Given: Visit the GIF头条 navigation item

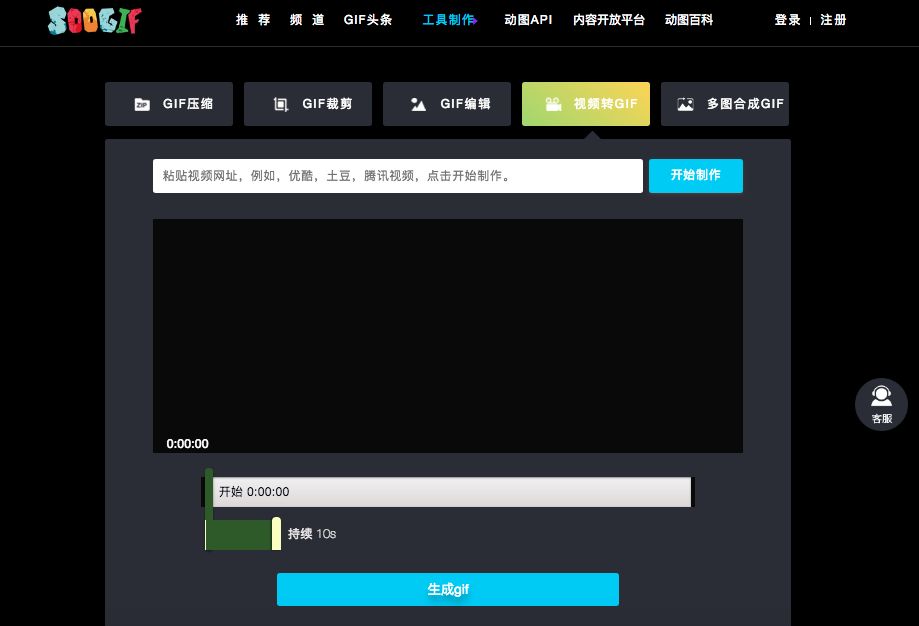Looking at the screenshot, I should pos(368,19).
